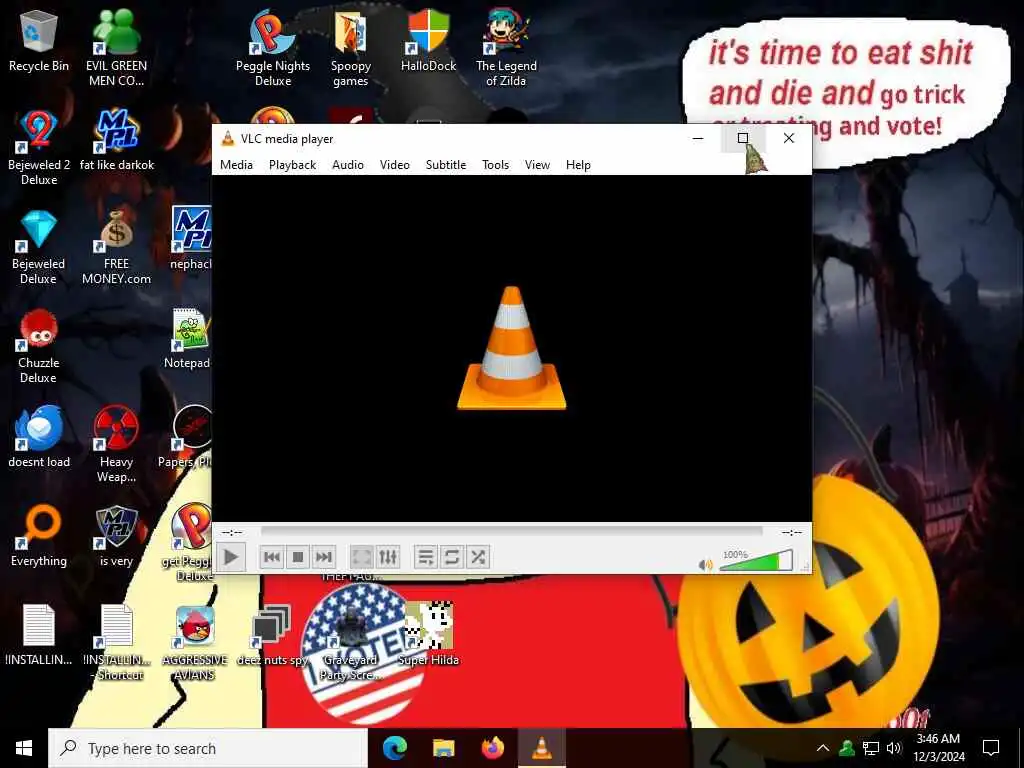Toggle VLC random shuffle button
Viewport: 1024px width, 768px height.
pyautogui.click(x=477, y=557)
